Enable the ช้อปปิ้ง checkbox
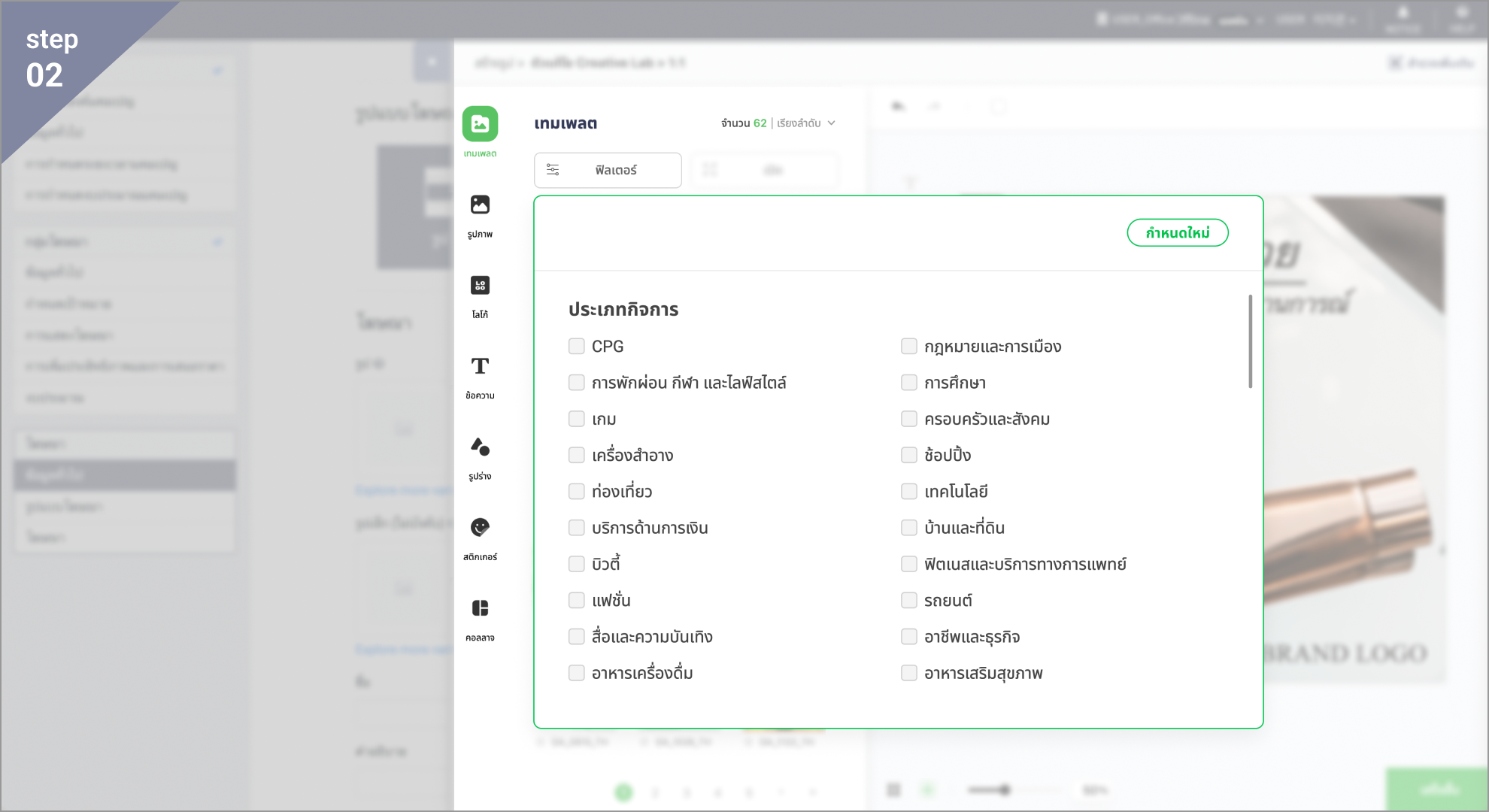Image resolution: width=1489 pixels, height=812 pixels. 909,455
